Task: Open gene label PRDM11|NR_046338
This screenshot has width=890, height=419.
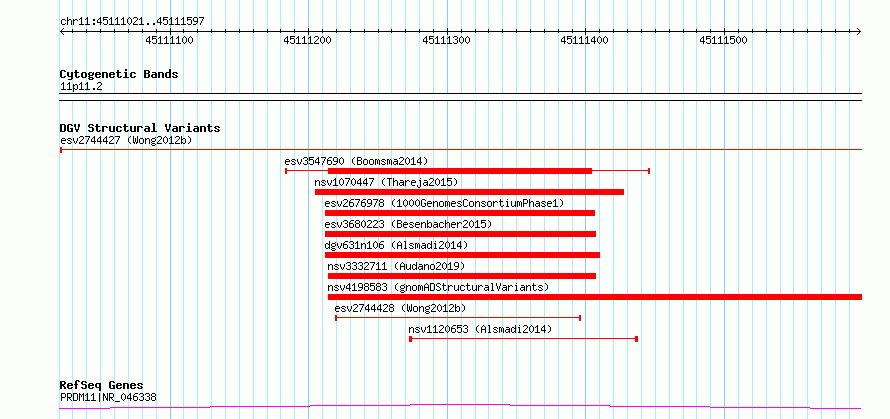Action: [108, 398]
